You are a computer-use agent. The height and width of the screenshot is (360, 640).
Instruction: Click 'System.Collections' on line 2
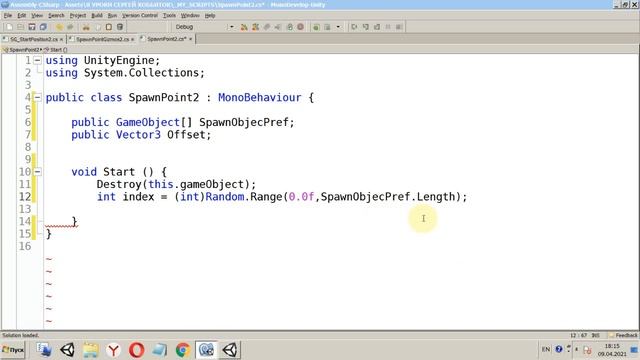(141, 73)
